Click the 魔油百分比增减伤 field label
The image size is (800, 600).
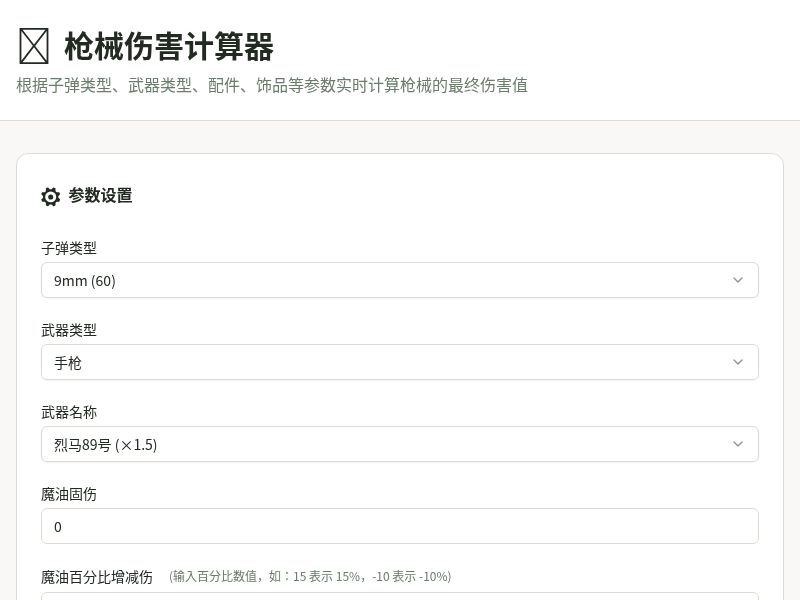coord(97,576)
